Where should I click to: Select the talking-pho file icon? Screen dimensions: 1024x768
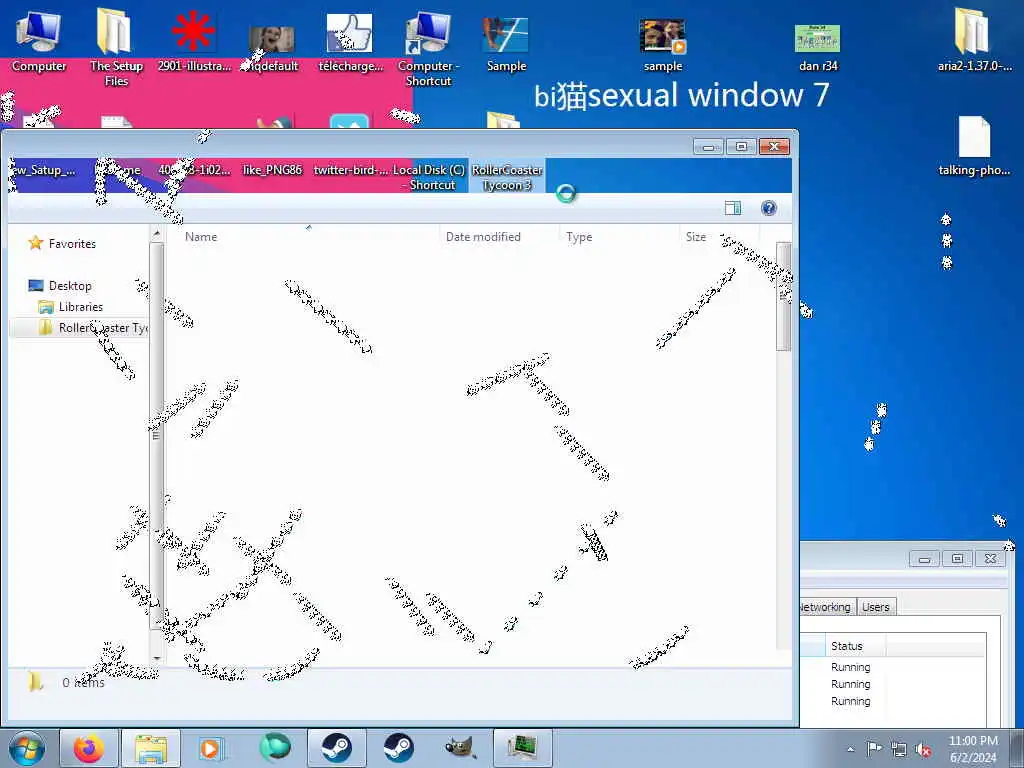(974, 145)
